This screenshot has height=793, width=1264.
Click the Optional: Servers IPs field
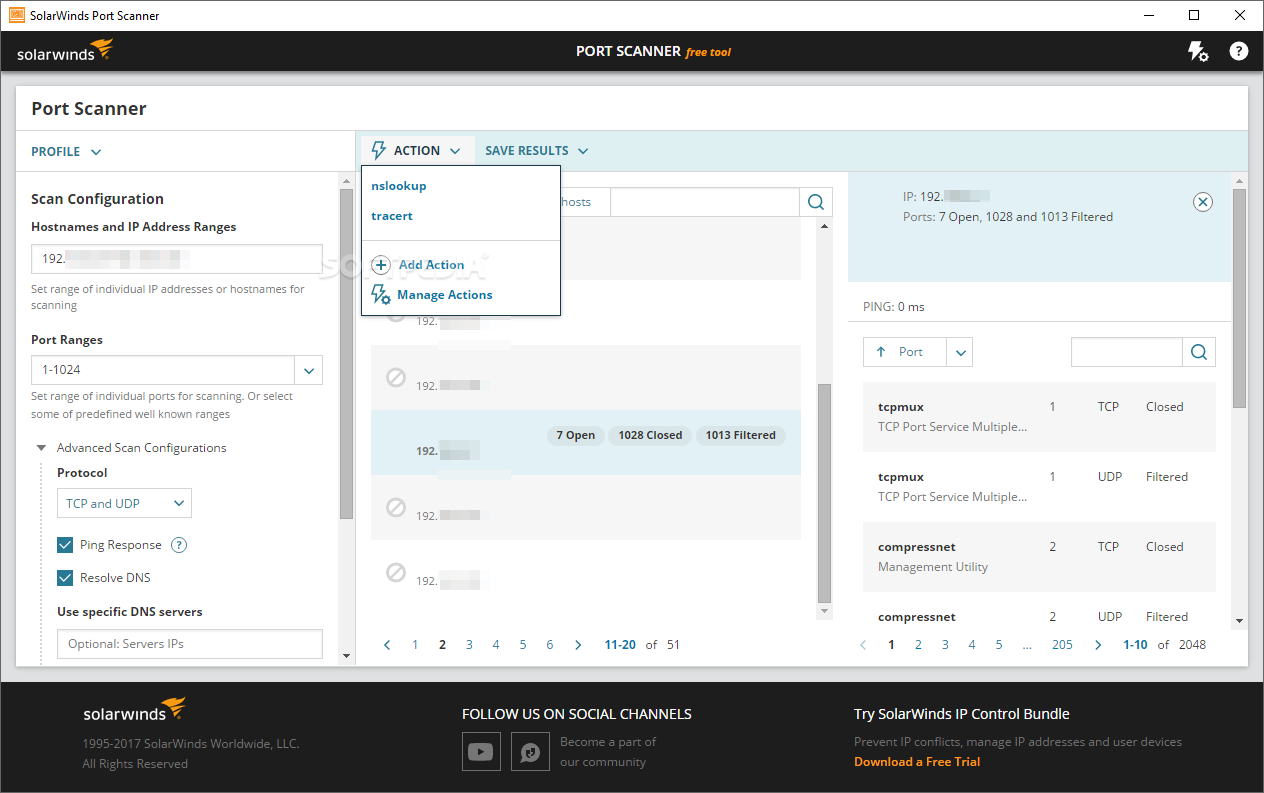190,644
